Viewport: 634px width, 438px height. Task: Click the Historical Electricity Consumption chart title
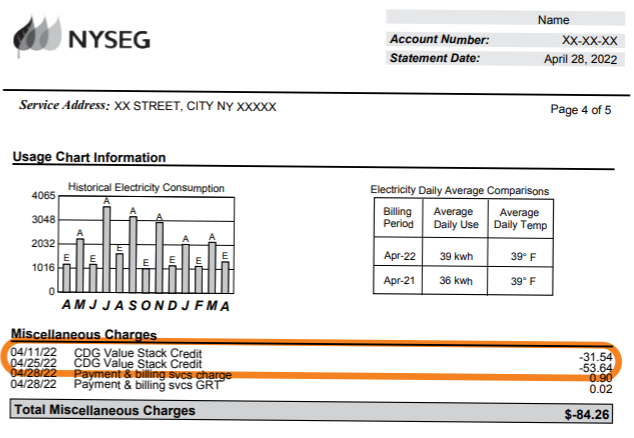146,187
